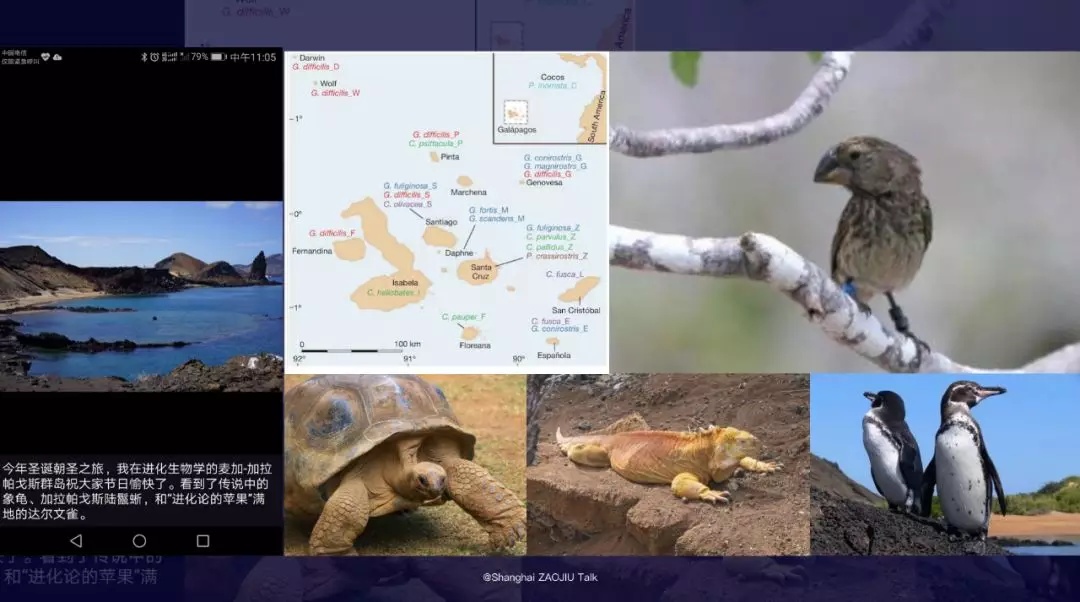Open the yellow land iguana photo

667,464
